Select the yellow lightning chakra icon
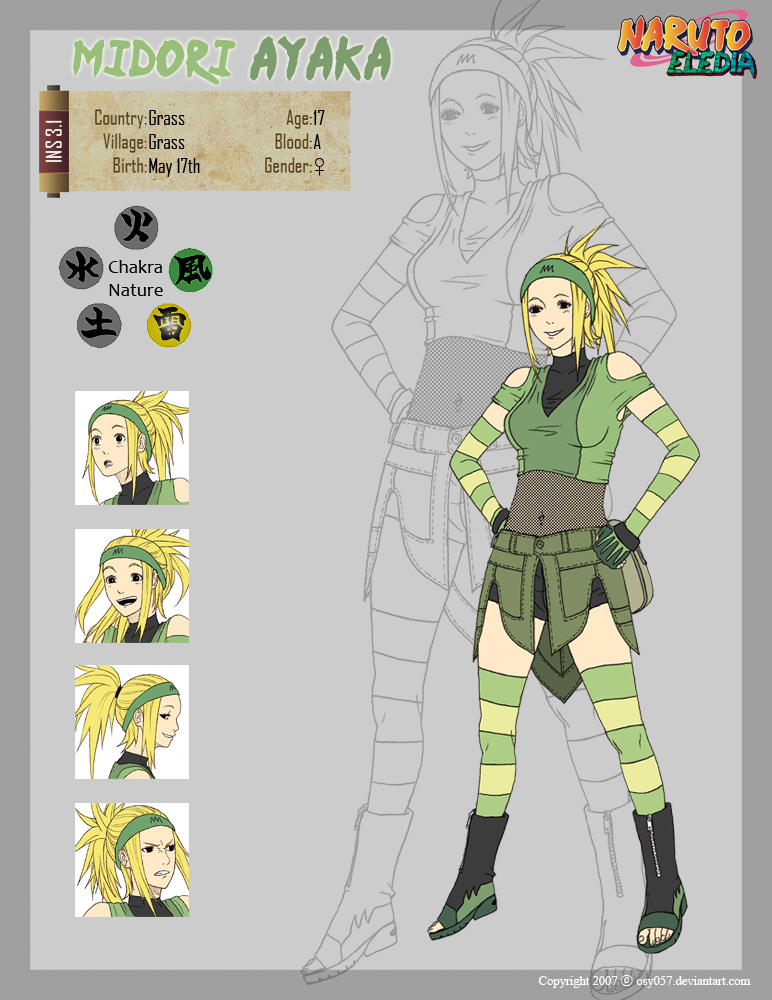Viewport: 772px width, 1000px height. tap(169, 325)
